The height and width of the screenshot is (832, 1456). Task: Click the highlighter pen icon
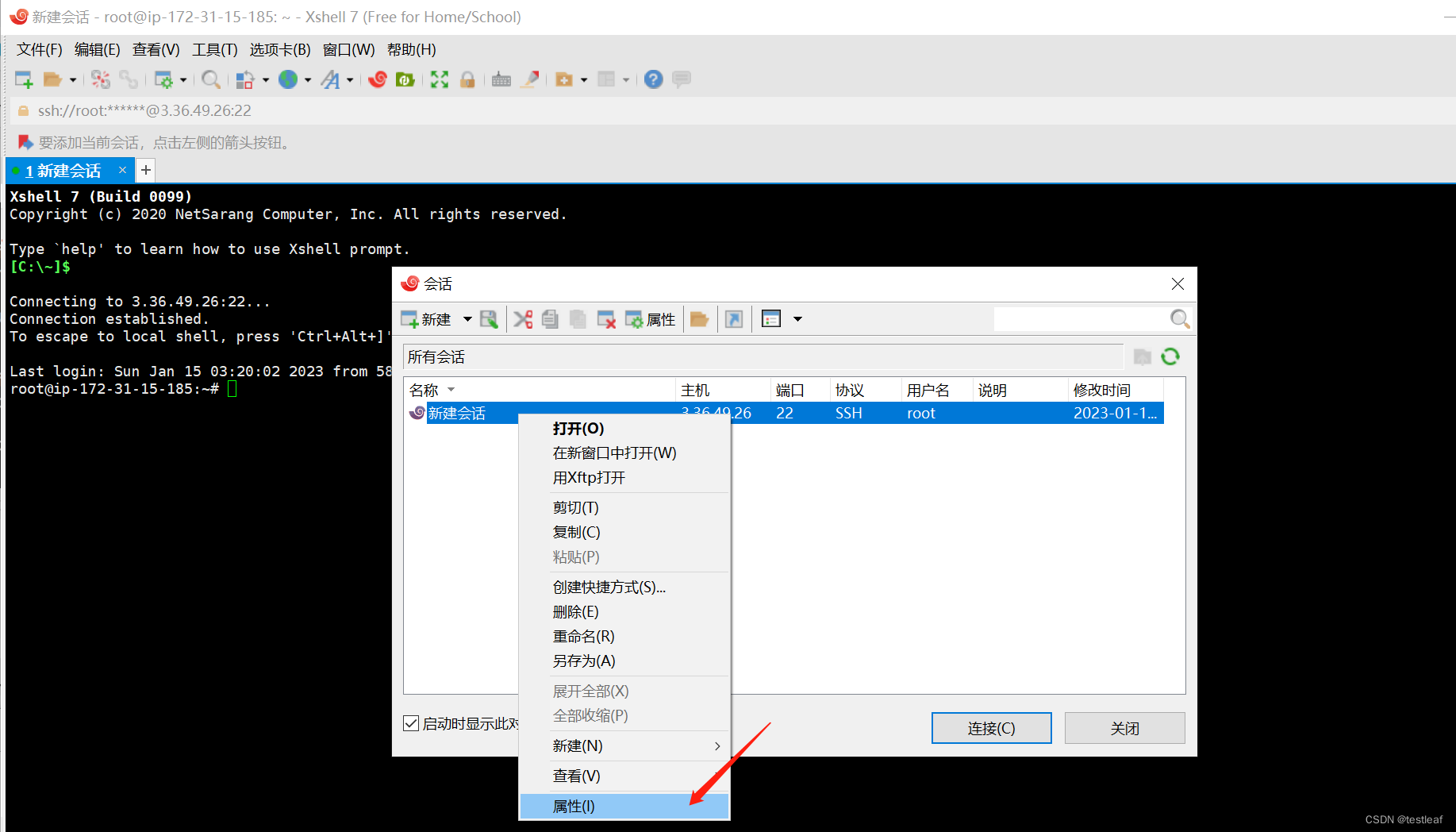[530, 79]
